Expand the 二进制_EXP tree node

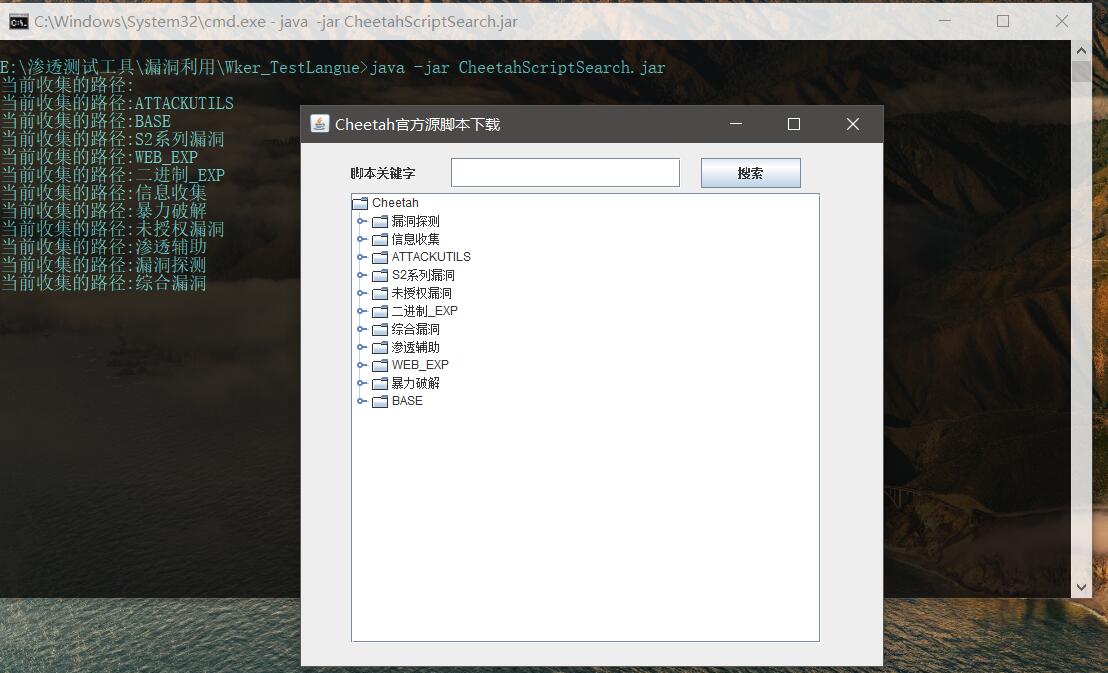pyautogui.click(x=362, y=311)
